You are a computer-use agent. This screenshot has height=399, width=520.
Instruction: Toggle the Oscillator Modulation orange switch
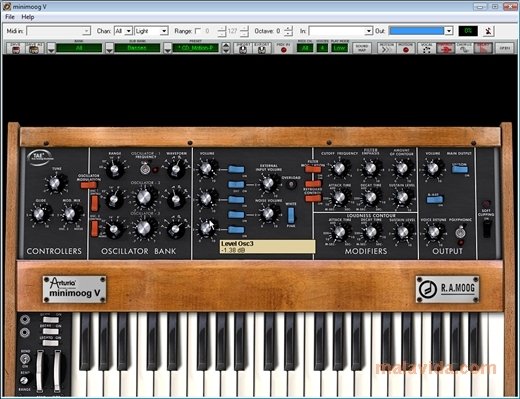(x=88, y=184)
